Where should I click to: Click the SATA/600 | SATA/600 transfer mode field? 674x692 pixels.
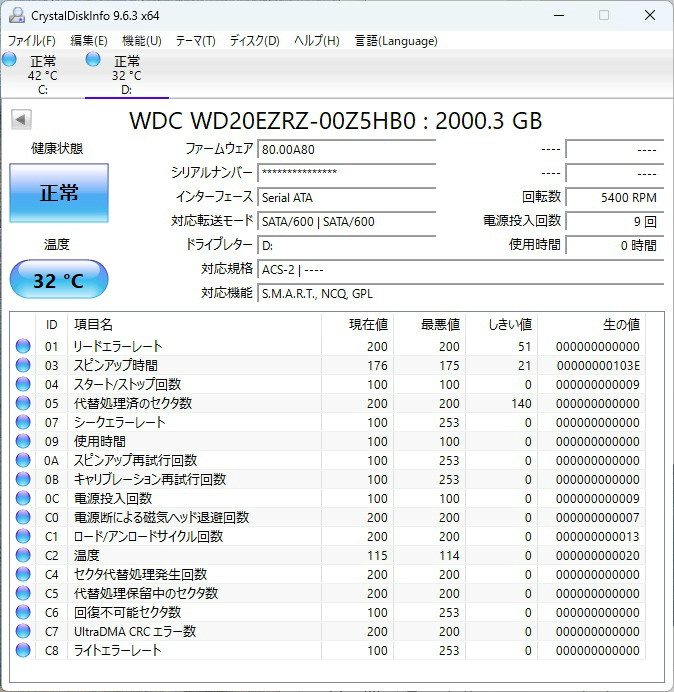pyautogui.click(x=346, y=221)
